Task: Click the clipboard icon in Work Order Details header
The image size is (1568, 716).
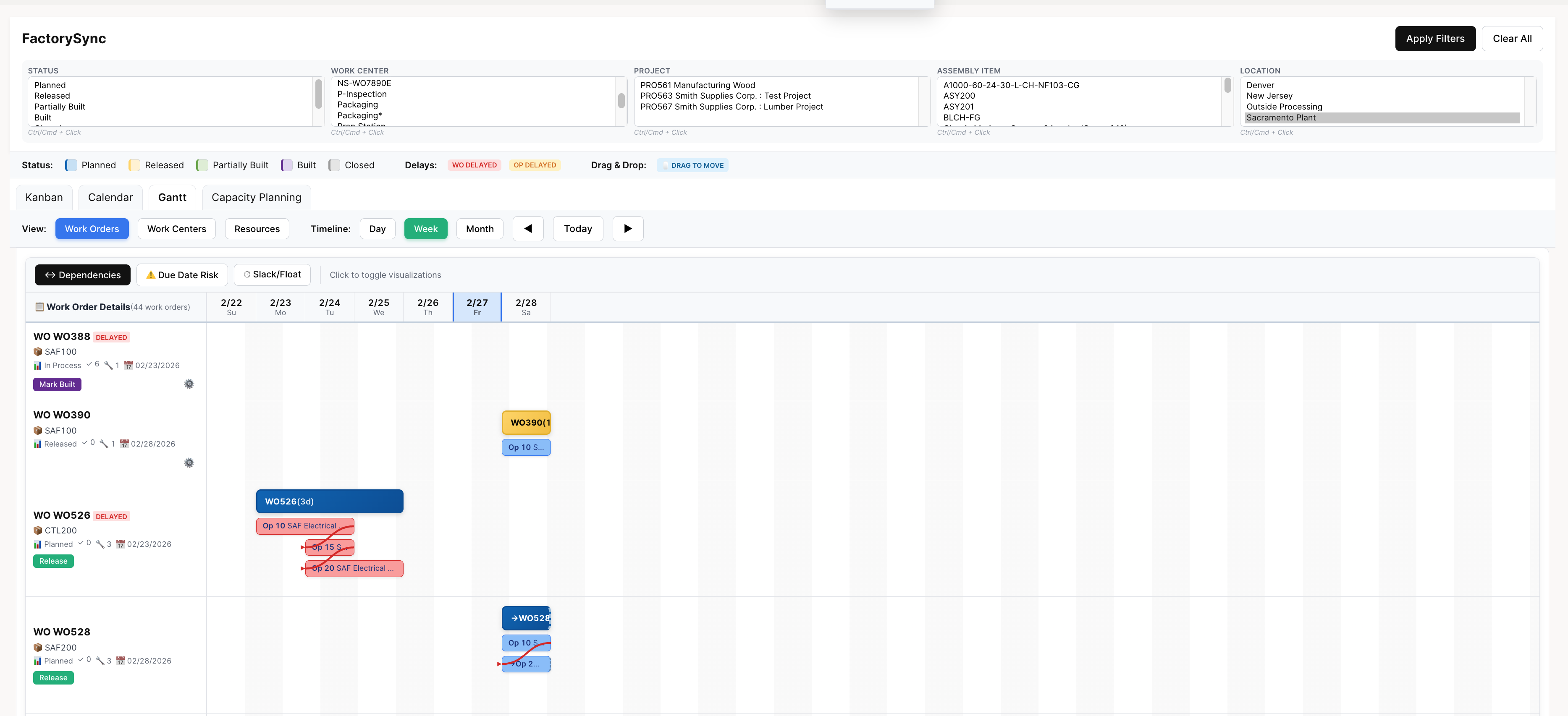Action: click(x=39, y=307)
